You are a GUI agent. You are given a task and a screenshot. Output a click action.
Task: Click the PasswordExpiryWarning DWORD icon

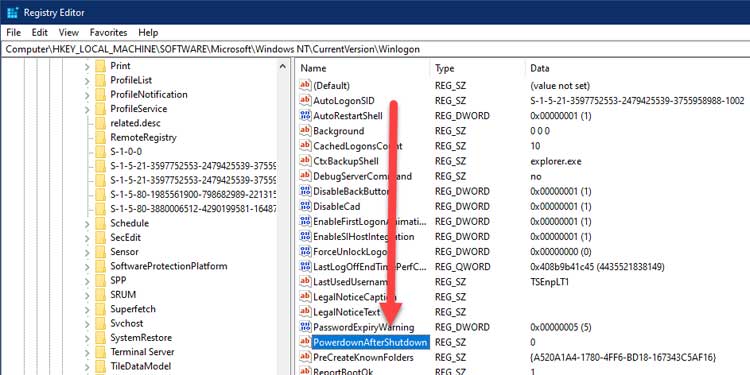tap(305, 327)
